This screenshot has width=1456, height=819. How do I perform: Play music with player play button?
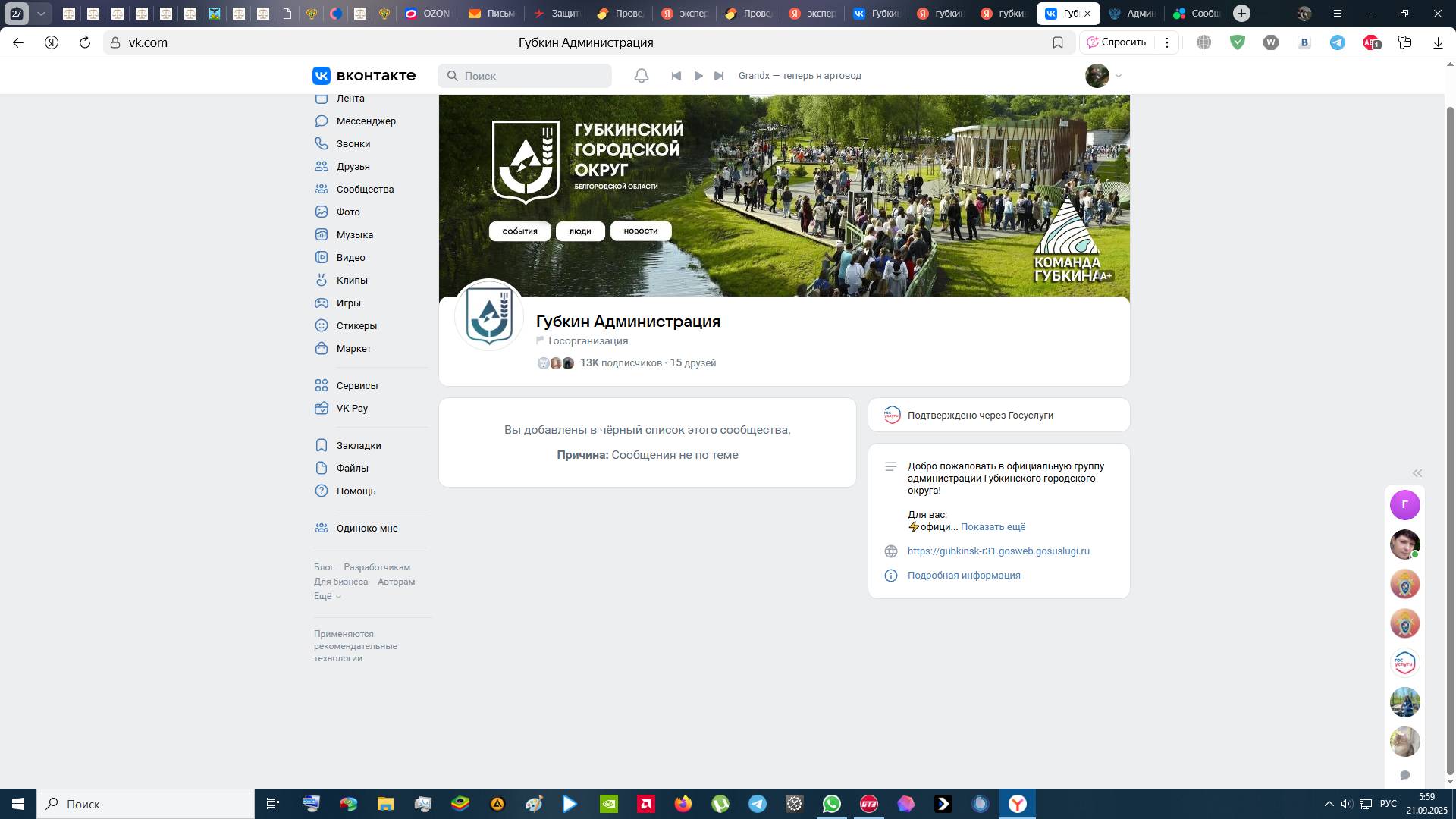click(x=698, y=76)
